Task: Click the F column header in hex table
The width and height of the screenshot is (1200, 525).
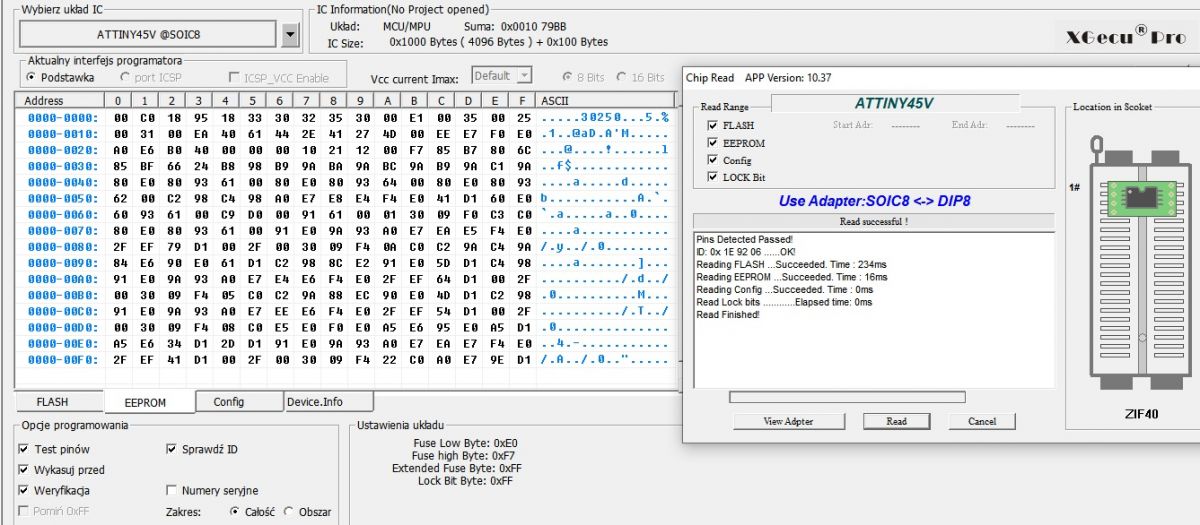Action: coord(522,101)
